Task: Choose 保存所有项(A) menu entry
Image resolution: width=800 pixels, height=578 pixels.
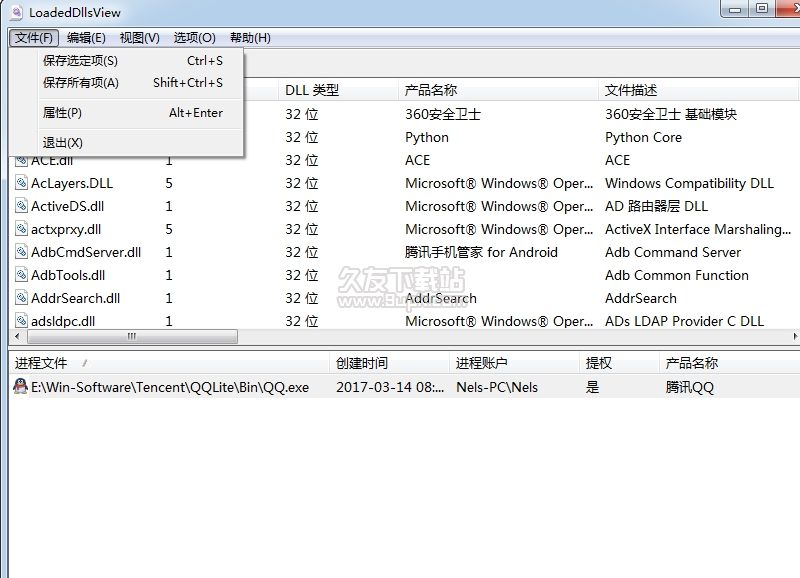Action: (x=134, y=83)
